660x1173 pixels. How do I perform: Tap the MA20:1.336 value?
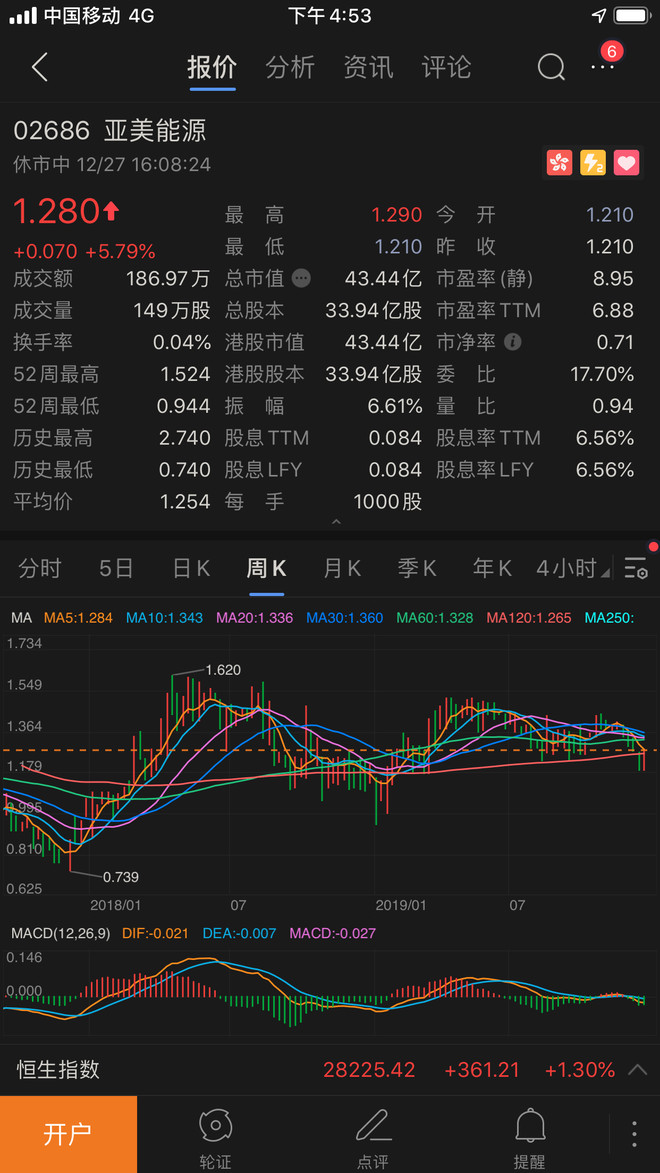(254, 618)
